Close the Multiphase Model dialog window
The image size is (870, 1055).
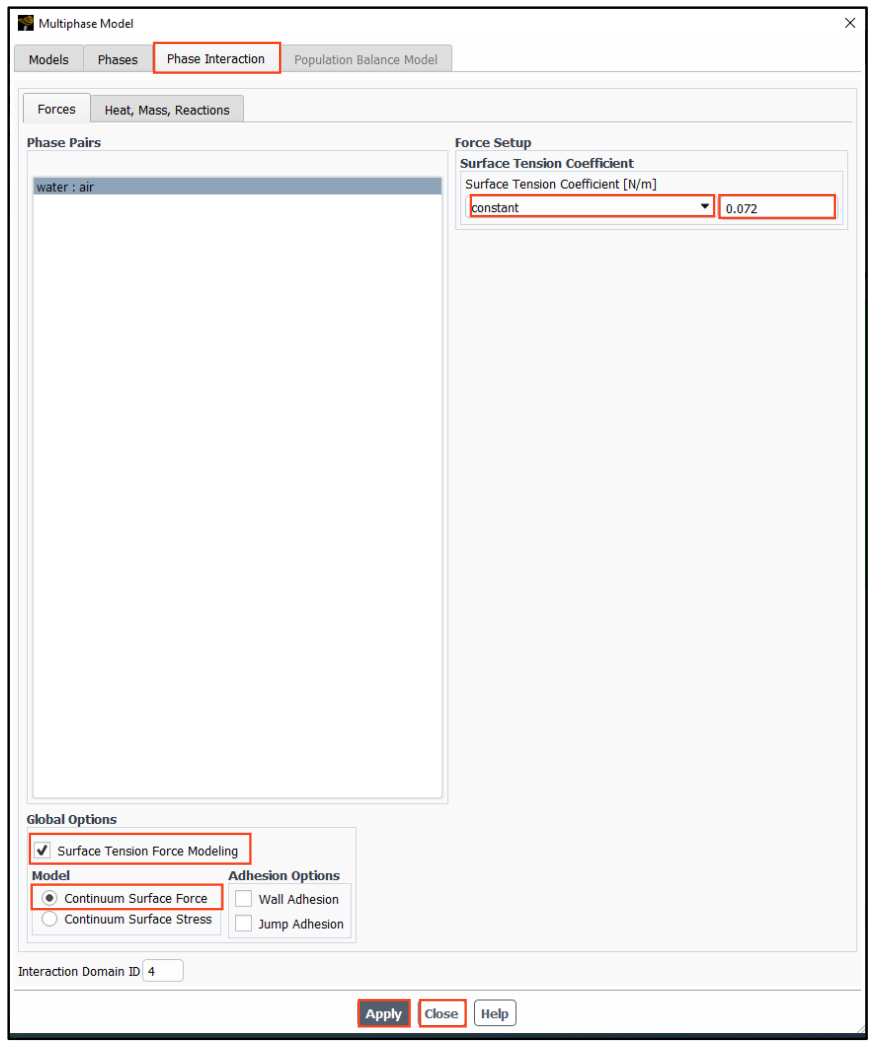point(850,23)
